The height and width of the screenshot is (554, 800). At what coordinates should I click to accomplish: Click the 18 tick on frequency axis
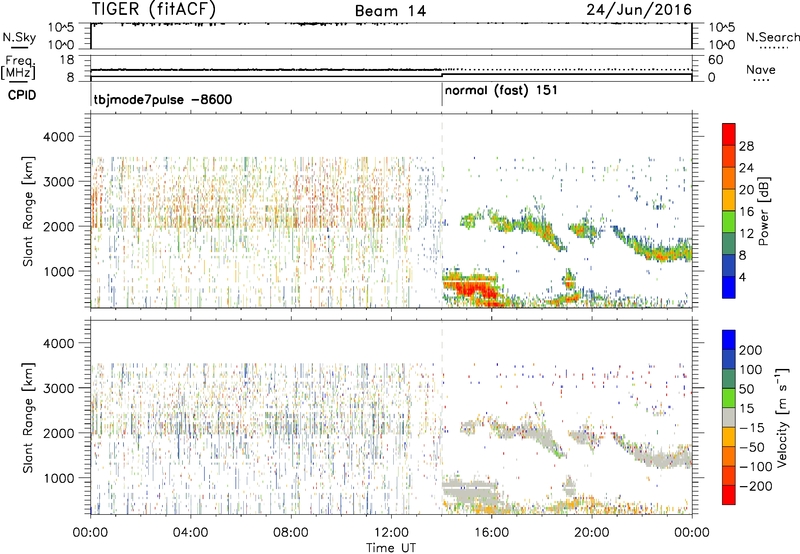[67, 60]
